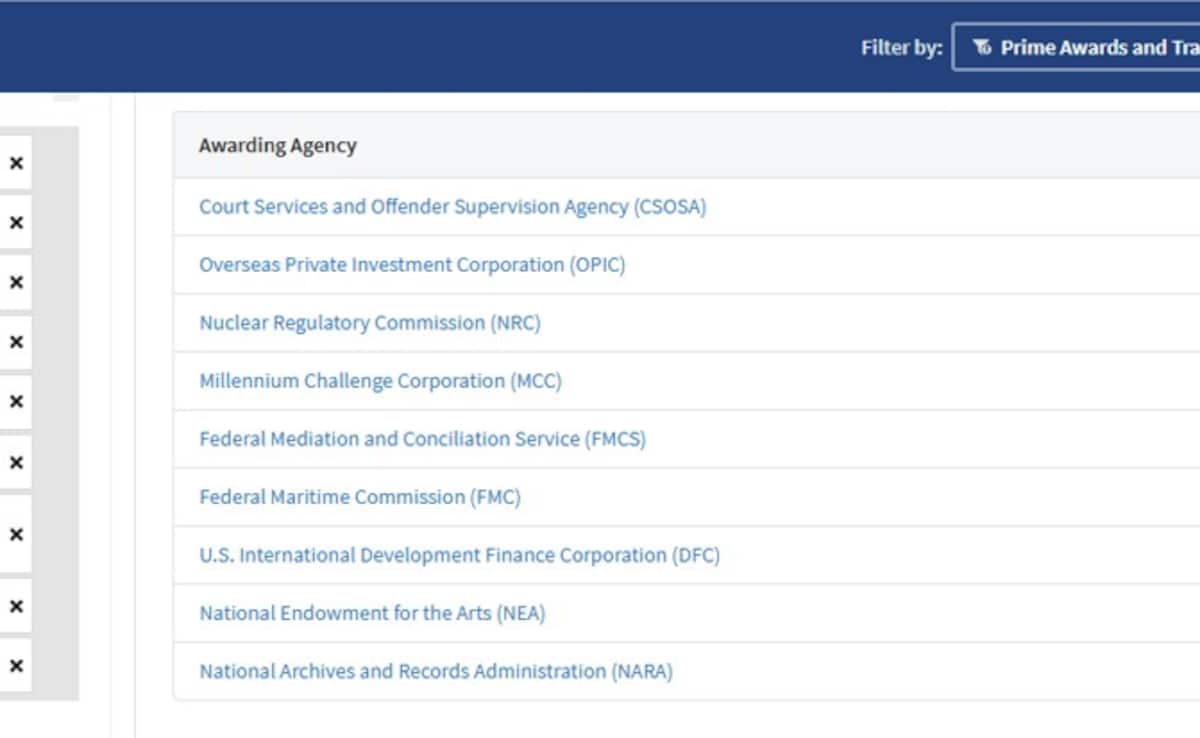
Task: Open Court Services and Offender Supervision Agency link
Action: tap(453, 207)
